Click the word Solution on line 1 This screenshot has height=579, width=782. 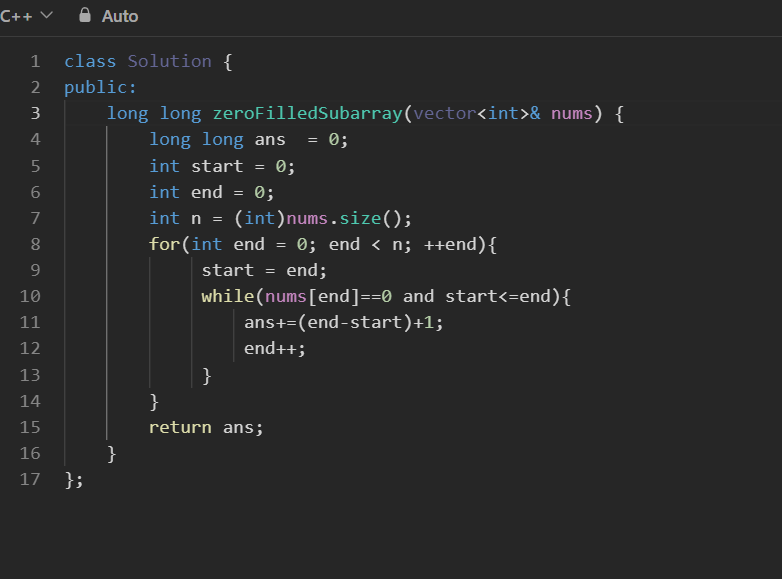pyautogui.click(x=170, y=61)
